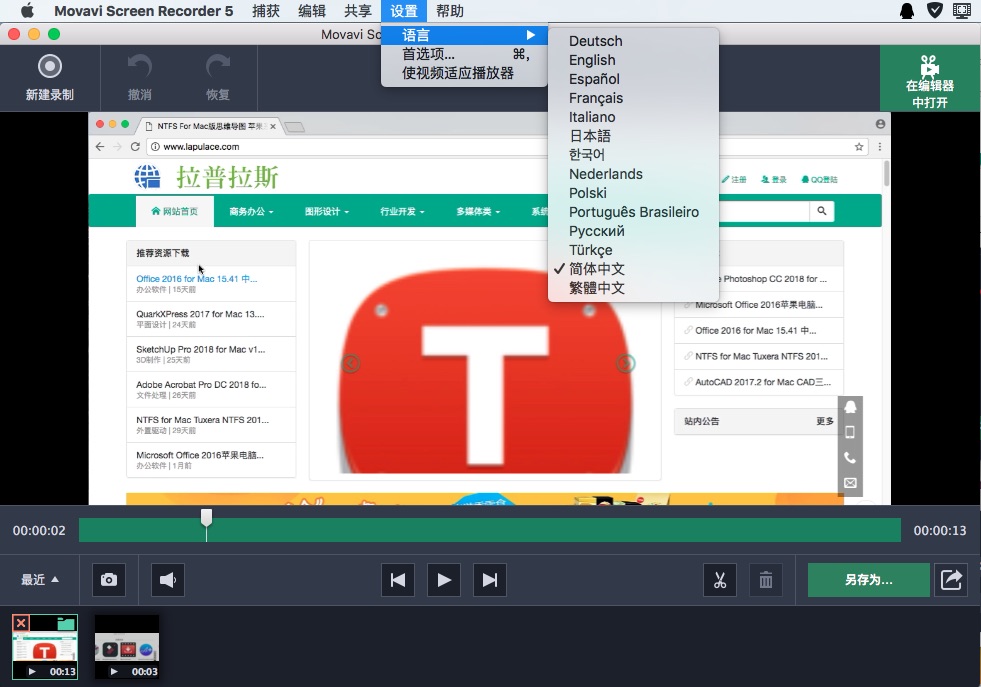Click the share export arrow icon

pos(951,580)
